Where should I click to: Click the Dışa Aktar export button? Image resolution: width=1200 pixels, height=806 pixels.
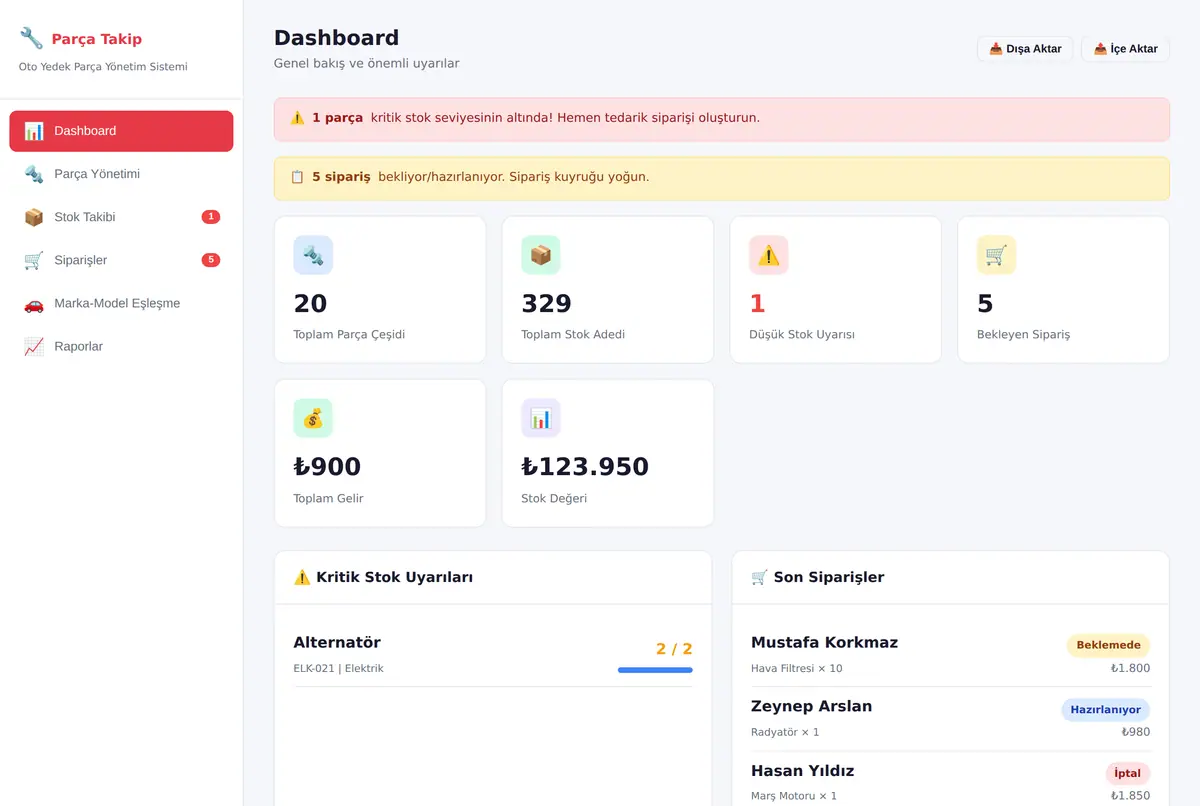tap(1025, 49)
